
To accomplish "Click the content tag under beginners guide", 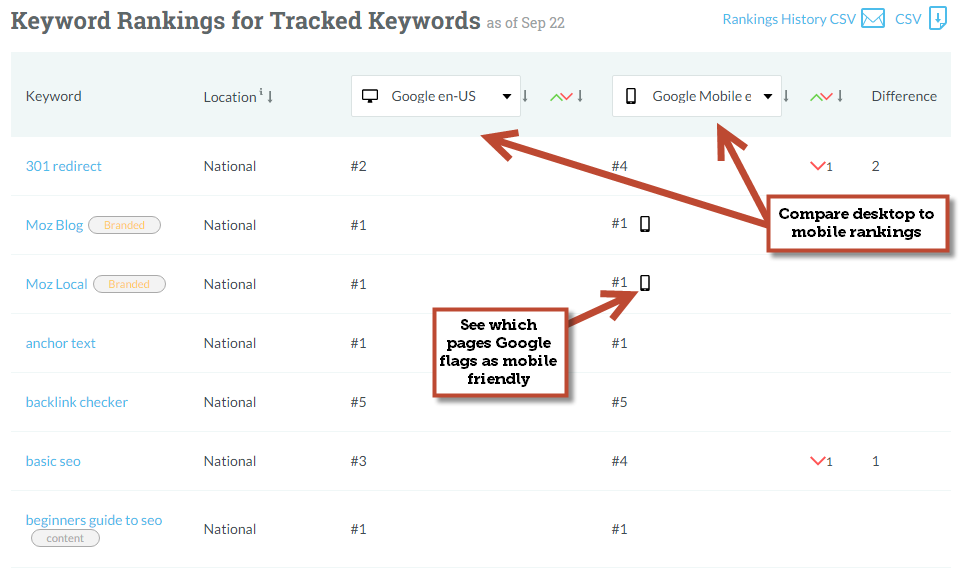I will [x=65, y=538].
